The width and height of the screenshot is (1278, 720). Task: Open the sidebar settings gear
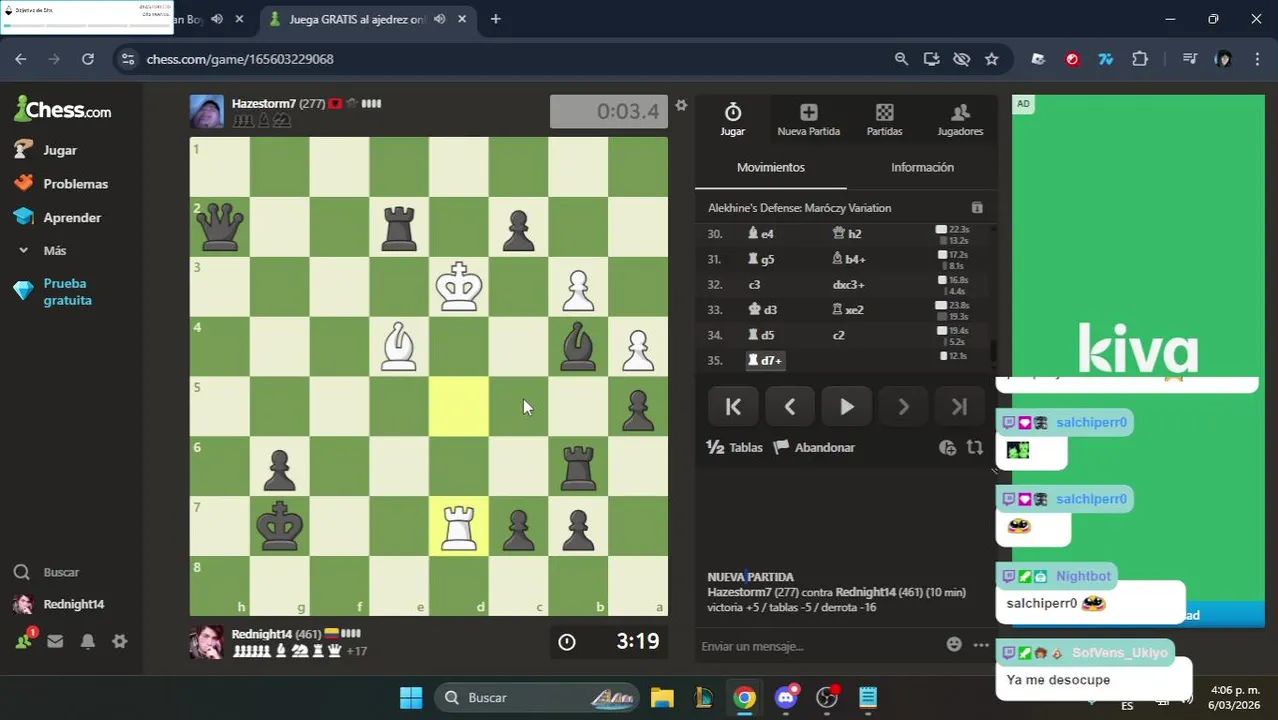click(x=119, y=641)
